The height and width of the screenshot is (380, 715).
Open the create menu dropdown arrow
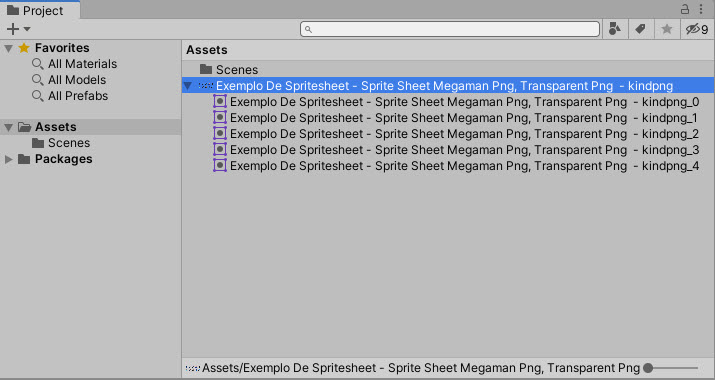point(27,29)
